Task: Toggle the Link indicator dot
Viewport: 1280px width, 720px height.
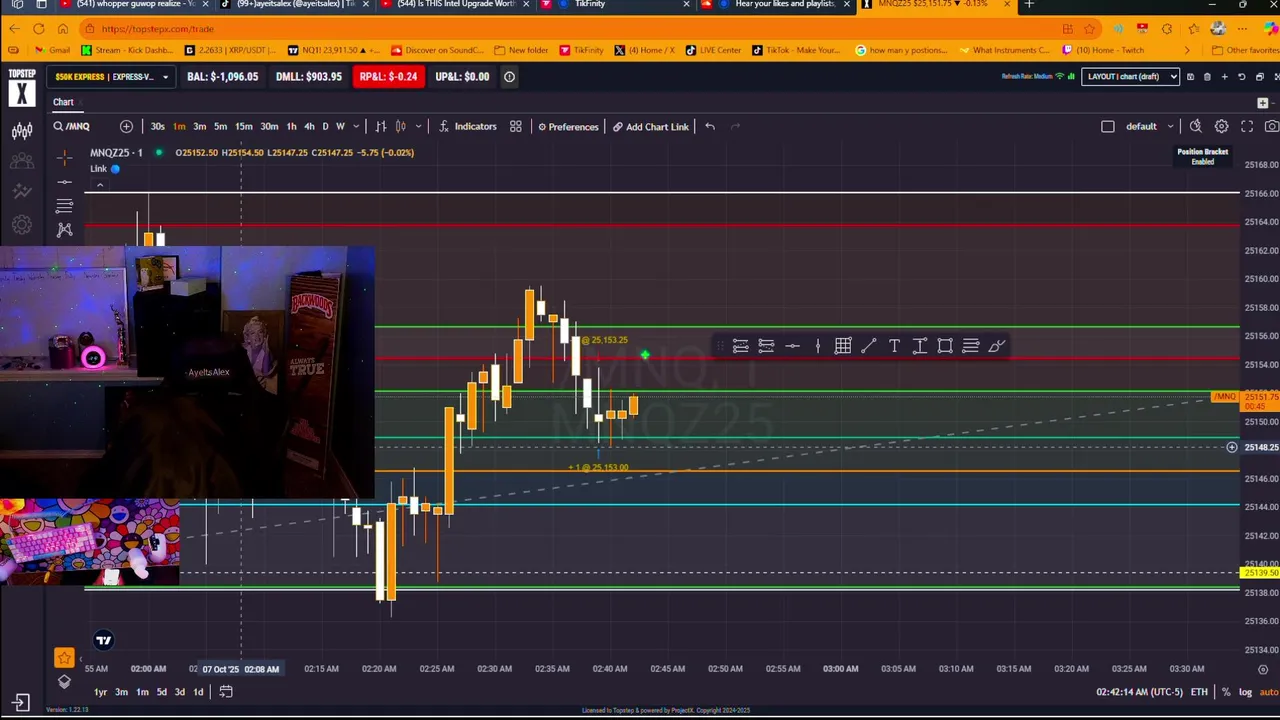Action: [x=115, y=169]
